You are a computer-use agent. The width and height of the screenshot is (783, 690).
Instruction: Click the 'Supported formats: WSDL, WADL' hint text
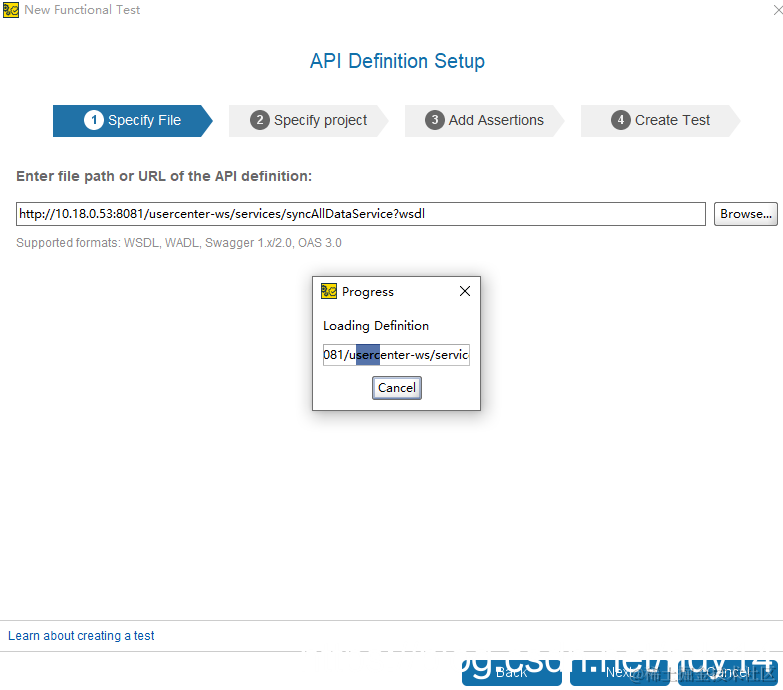click(x=179, y=243)
